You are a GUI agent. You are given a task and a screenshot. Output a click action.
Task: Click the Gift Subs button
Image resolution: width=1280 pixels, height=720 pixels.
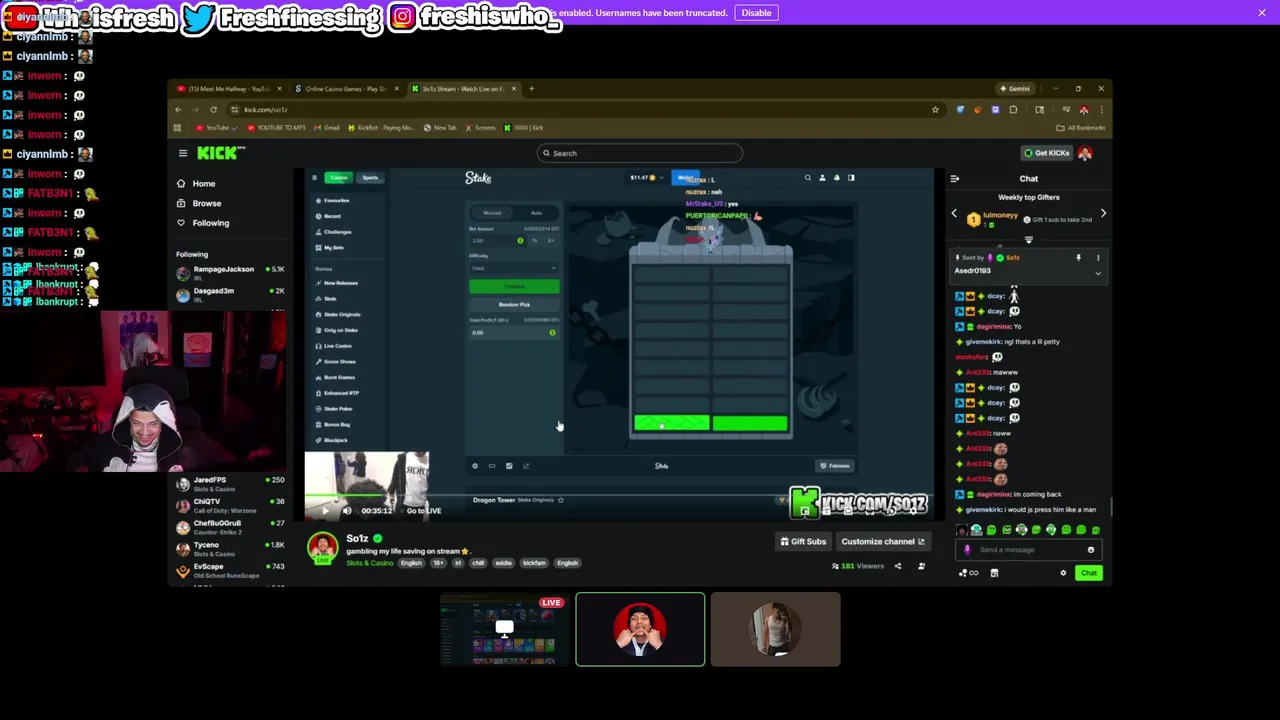804,542
